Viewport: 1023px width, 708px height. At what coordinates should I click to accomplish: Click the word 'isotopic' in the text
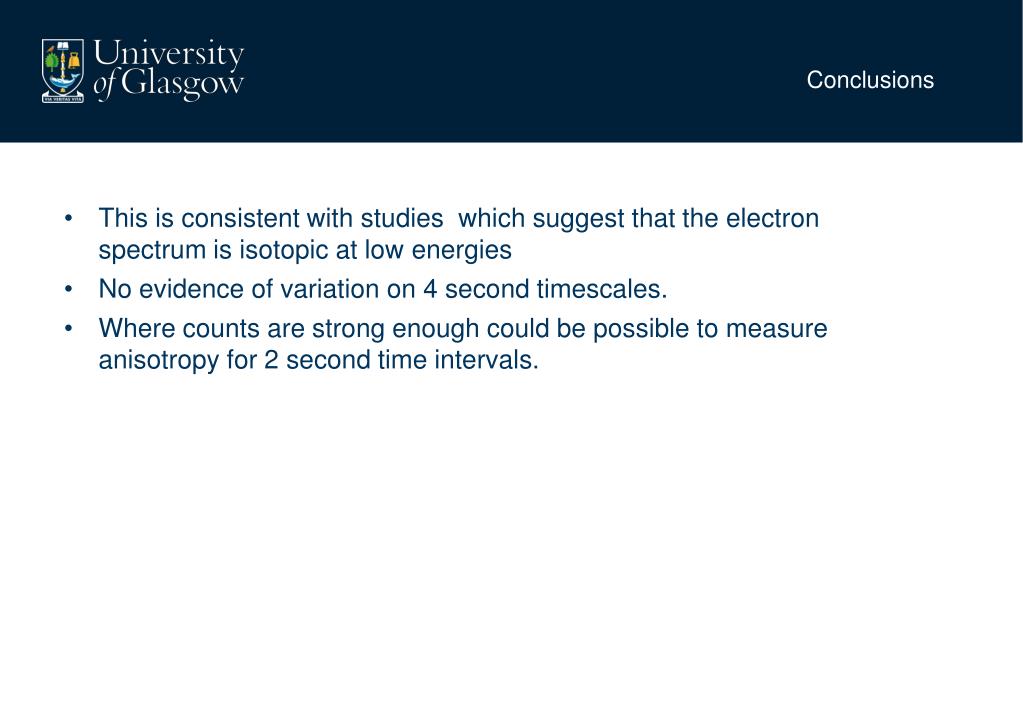coord(283,250)
